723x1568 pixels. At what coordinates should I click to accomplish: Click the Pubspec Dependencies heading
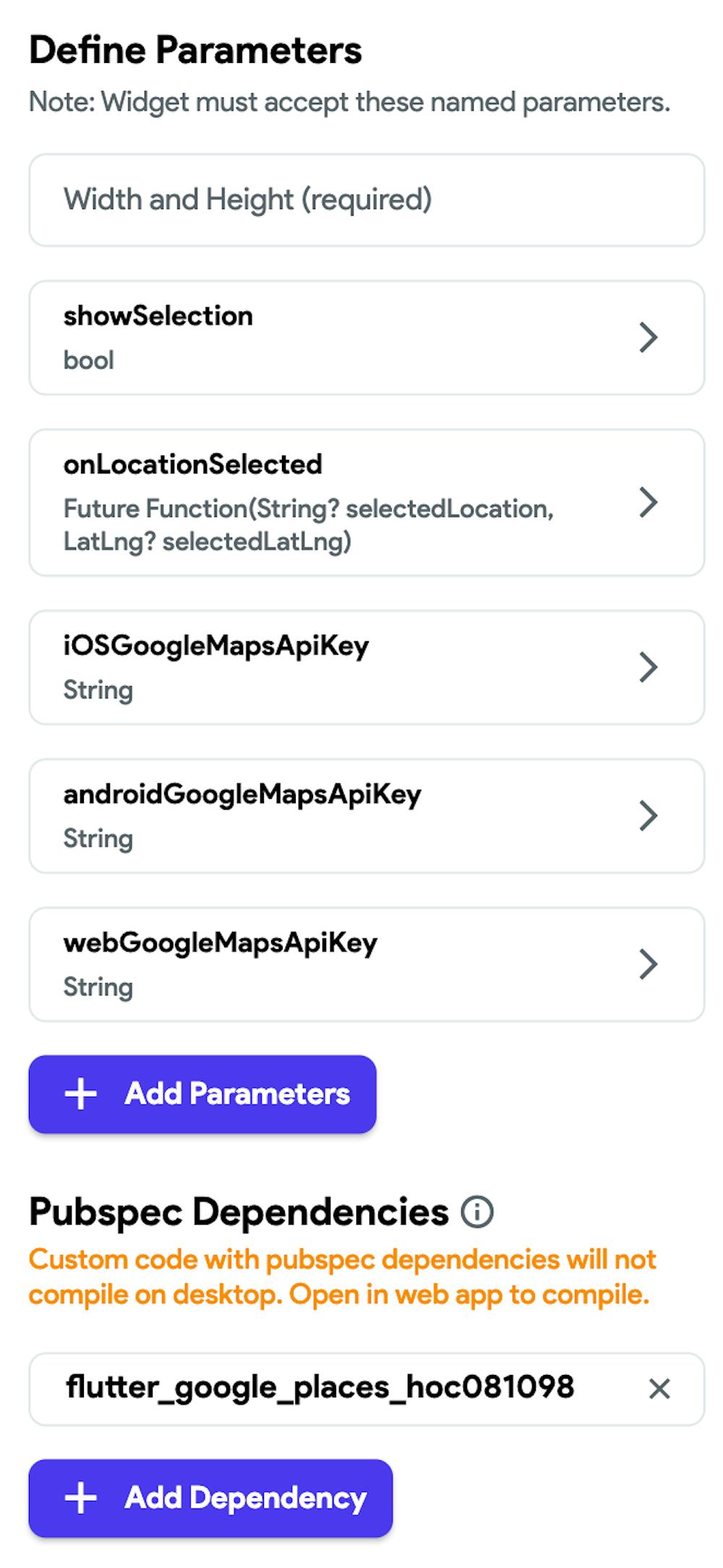pyautogui.click(x=239, y=1213)
